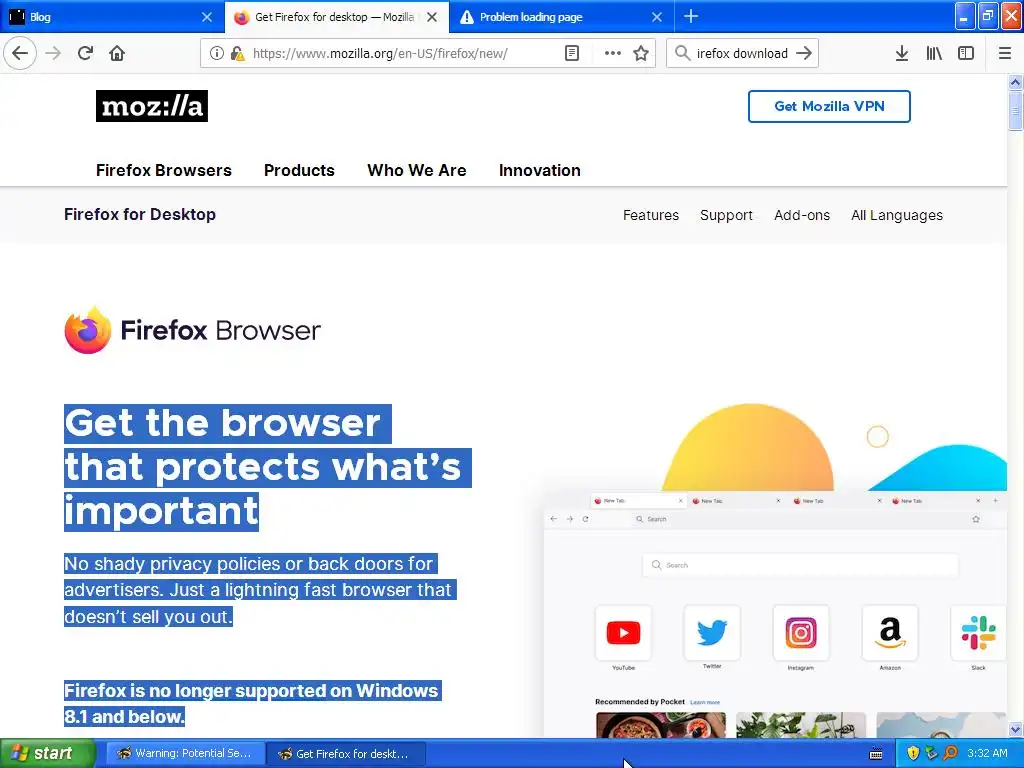1024x768 pixels.
Task: Click the padlock warning icon
Action: (237, 54)
